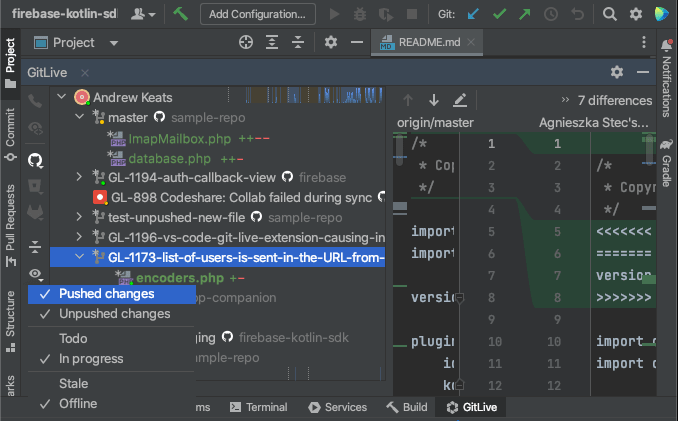Open editor tabs kebab menu
The height and width of the screenshot is (421, 678).
tap(644, 42)
